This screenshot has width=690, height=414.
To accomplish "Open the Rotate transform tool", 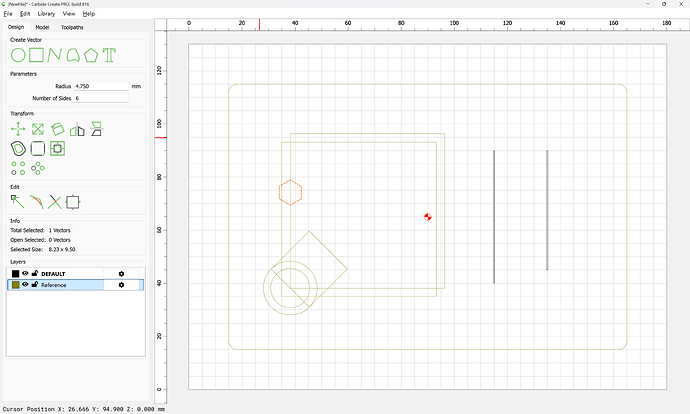I will (x=57, y=129).
